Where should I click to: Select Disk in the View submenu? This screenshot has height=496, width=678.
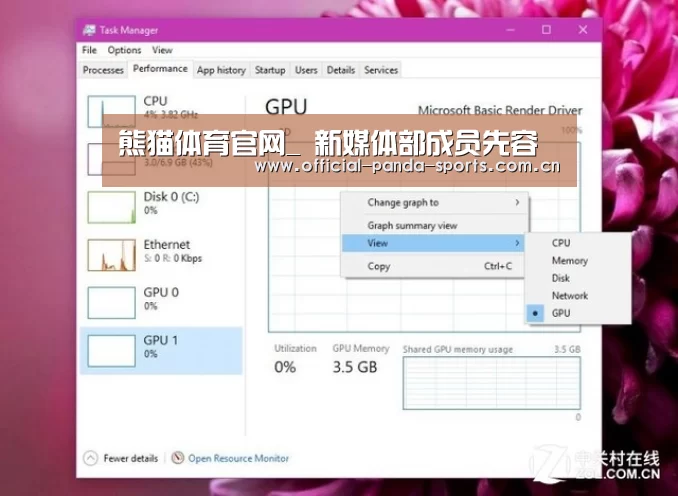[x=578, y=278]
